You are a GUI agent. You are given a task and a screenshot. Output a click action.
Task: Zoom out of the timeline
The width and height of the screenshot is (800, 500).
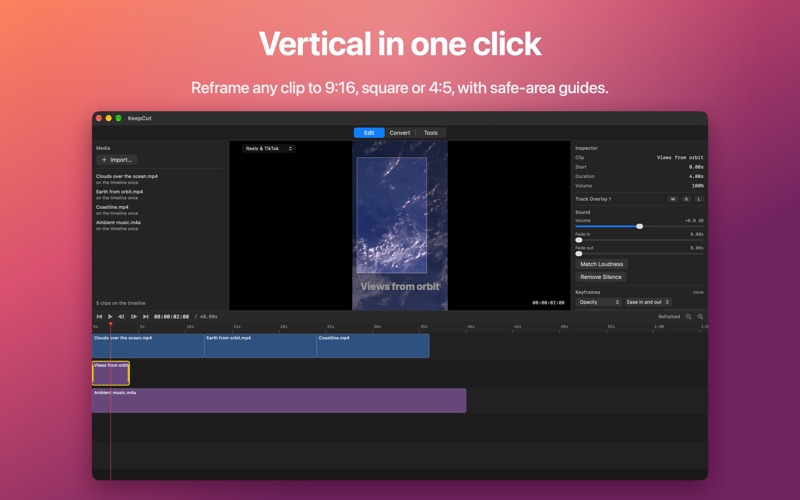(688, 317)
